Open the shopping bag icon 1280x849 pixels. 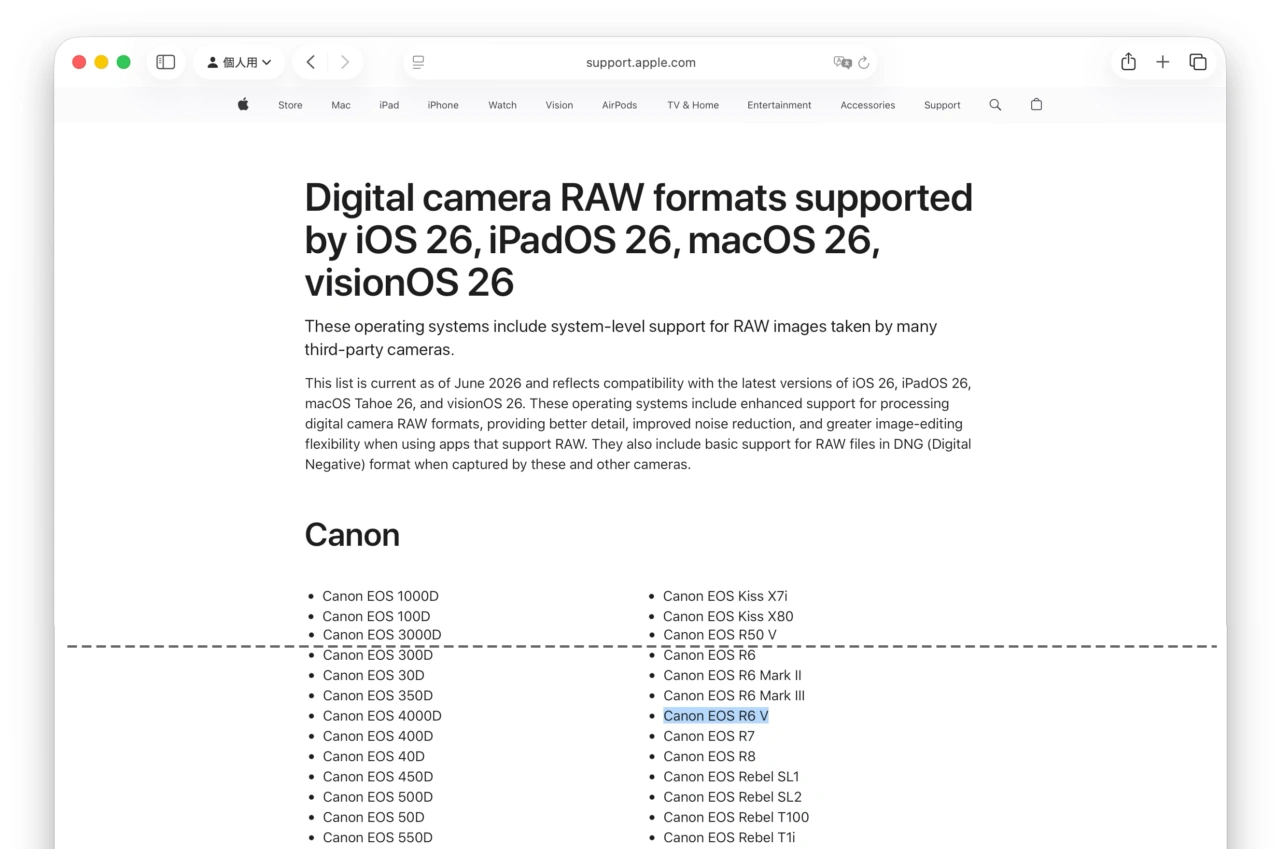[1036, 104]
